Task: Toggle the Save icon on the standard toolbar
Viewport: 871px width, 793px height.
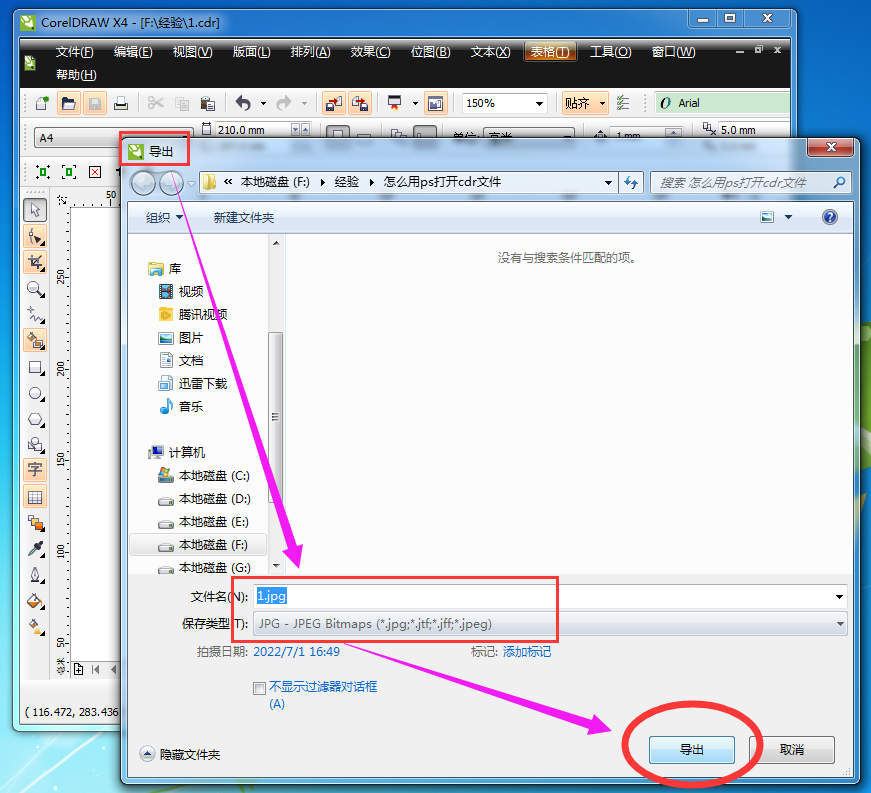Action: [x=93, y=103]
